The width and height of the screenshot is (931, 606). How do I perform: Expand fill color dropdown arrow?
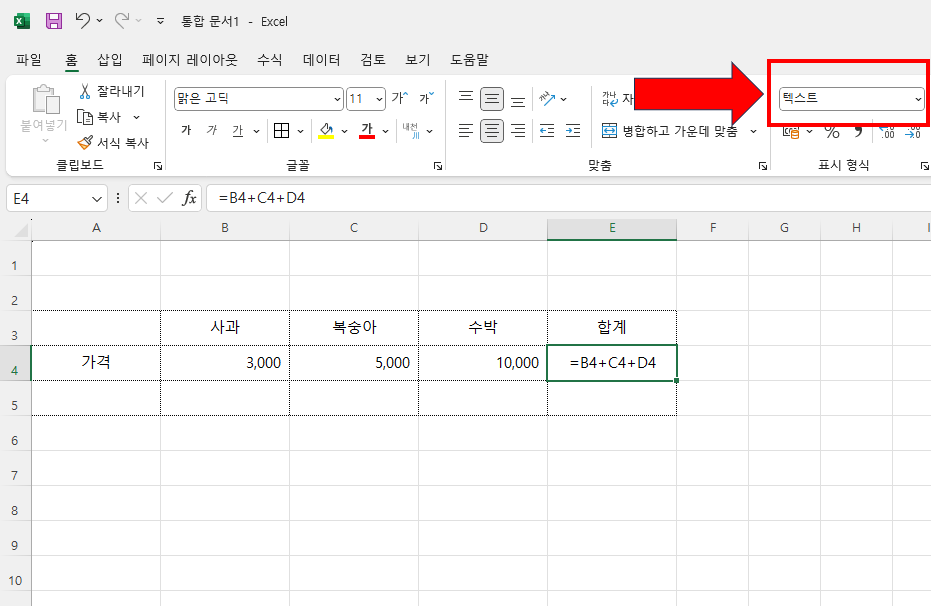click(x=344, y=131)
